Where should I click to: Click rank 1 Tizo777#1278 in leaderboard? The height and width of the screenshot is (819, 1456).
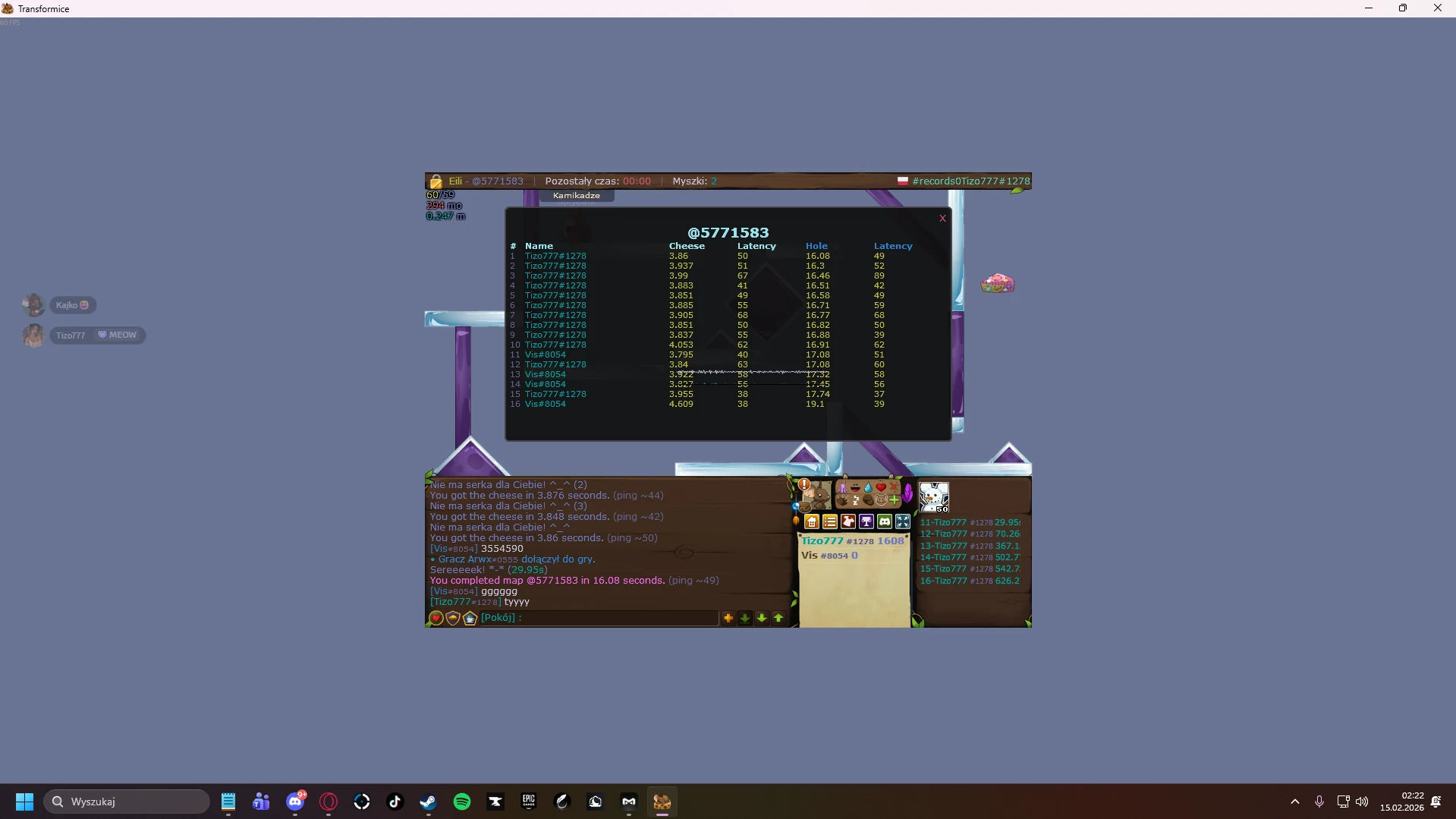[555, 256]
